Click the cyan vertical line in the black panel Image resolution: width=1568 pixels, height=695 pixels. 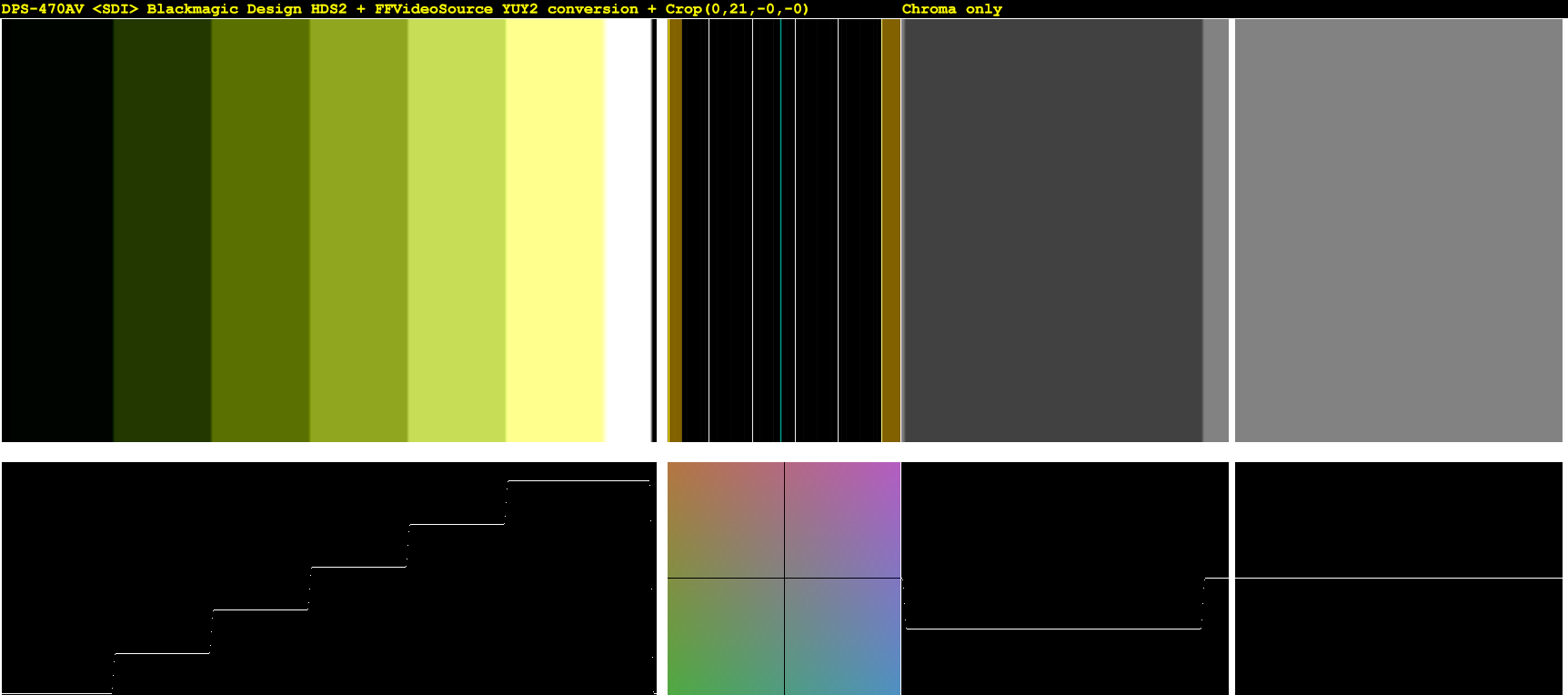click(x=780, y=230)
